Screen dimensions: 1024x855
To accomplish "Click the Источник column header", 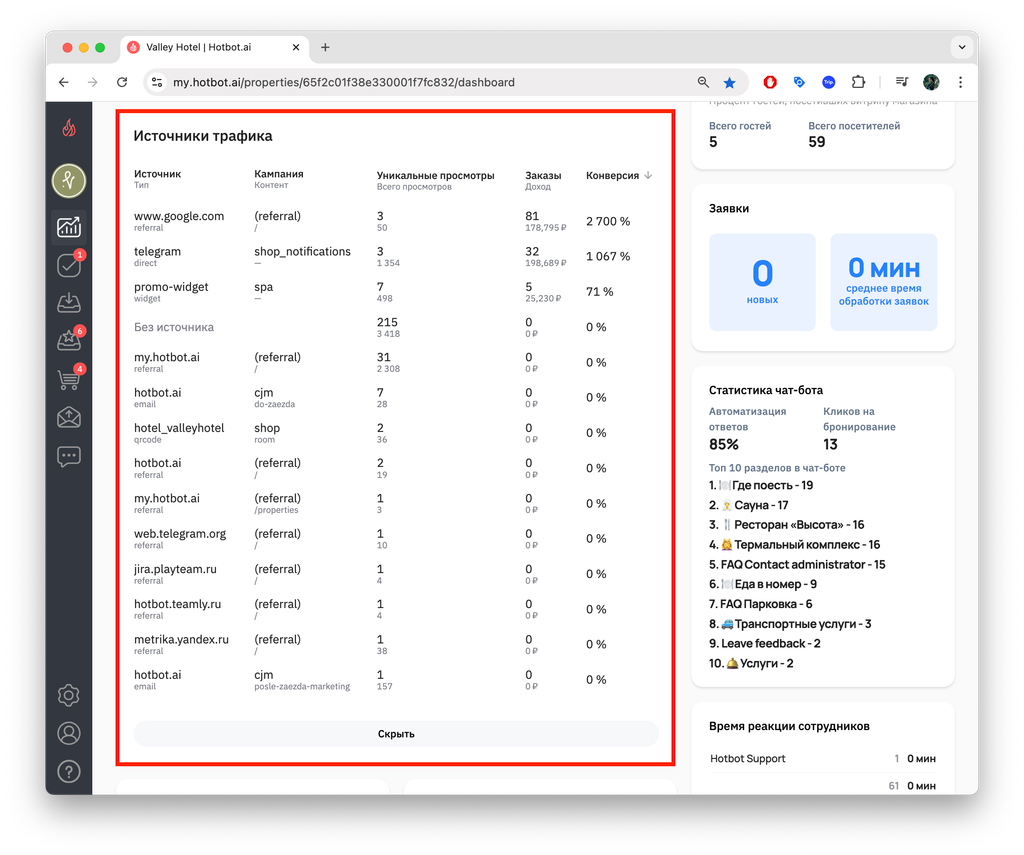I will click(x=157, y=174).
